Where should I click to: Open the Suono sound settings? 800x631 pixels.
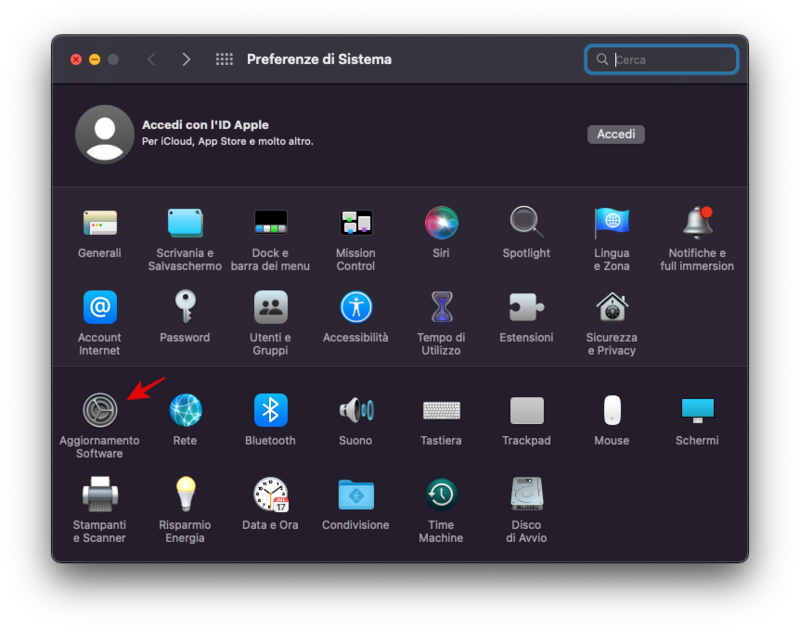(356, 410)
